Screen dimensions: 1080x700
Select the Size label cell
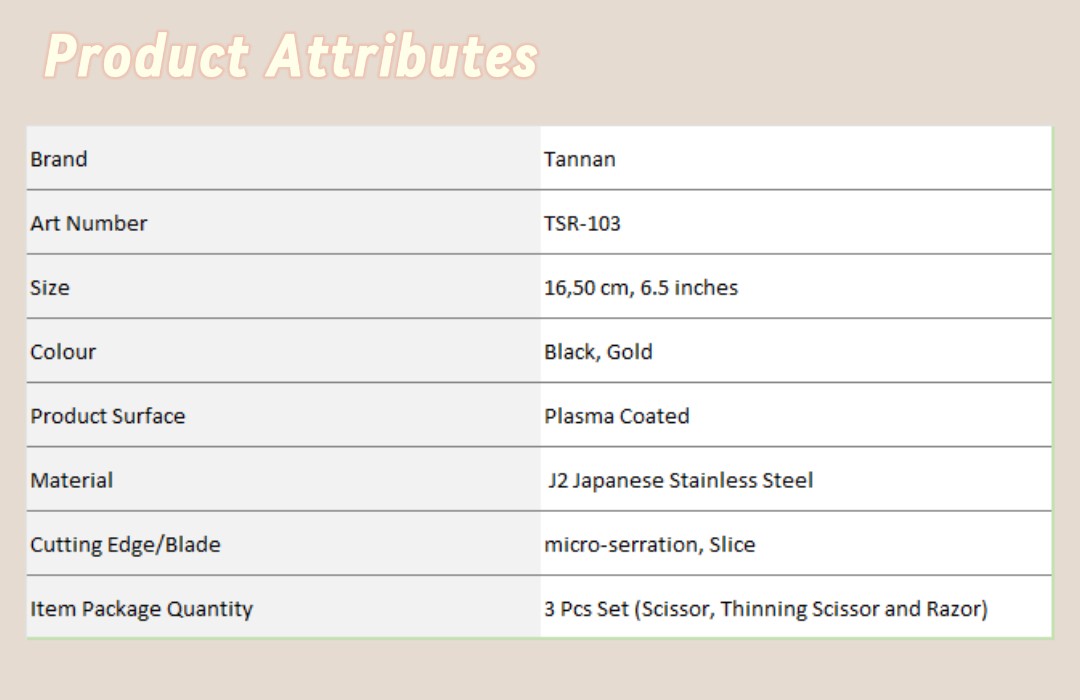[x=284, y=287]
